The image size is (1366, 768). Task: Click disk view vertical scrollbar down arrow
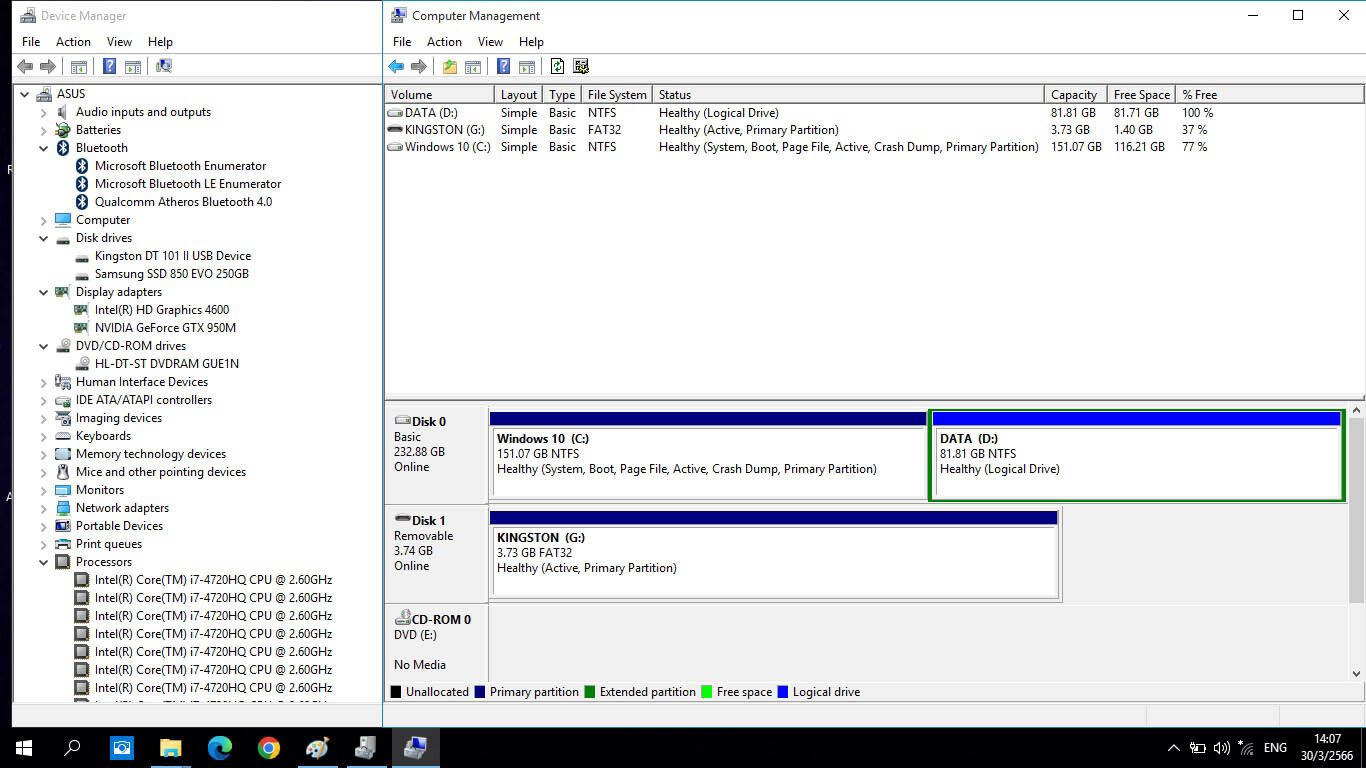click(x=1357, y=674)
